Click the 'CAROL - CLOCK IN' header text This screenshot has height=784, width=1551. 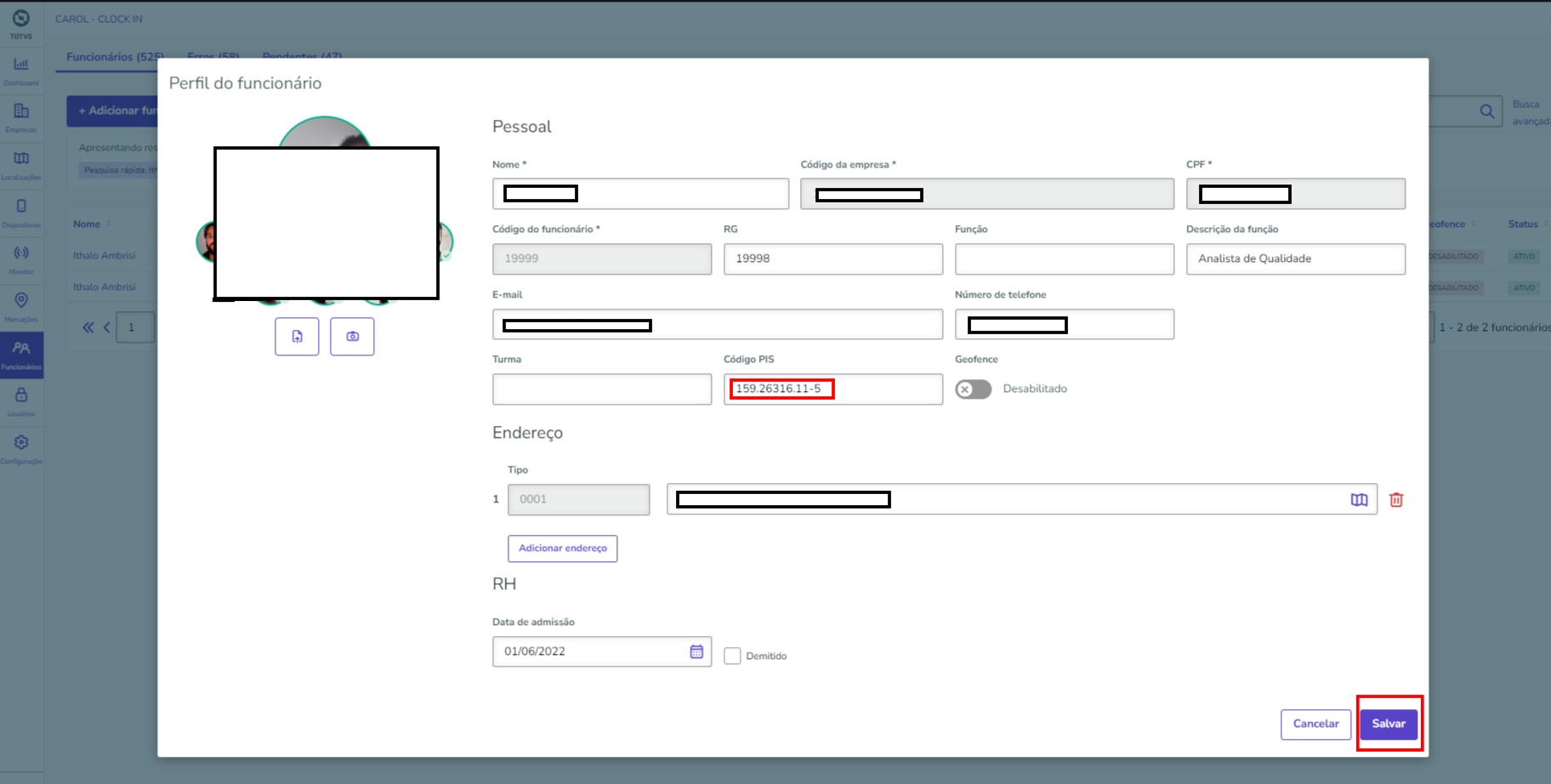pos(99,19)
